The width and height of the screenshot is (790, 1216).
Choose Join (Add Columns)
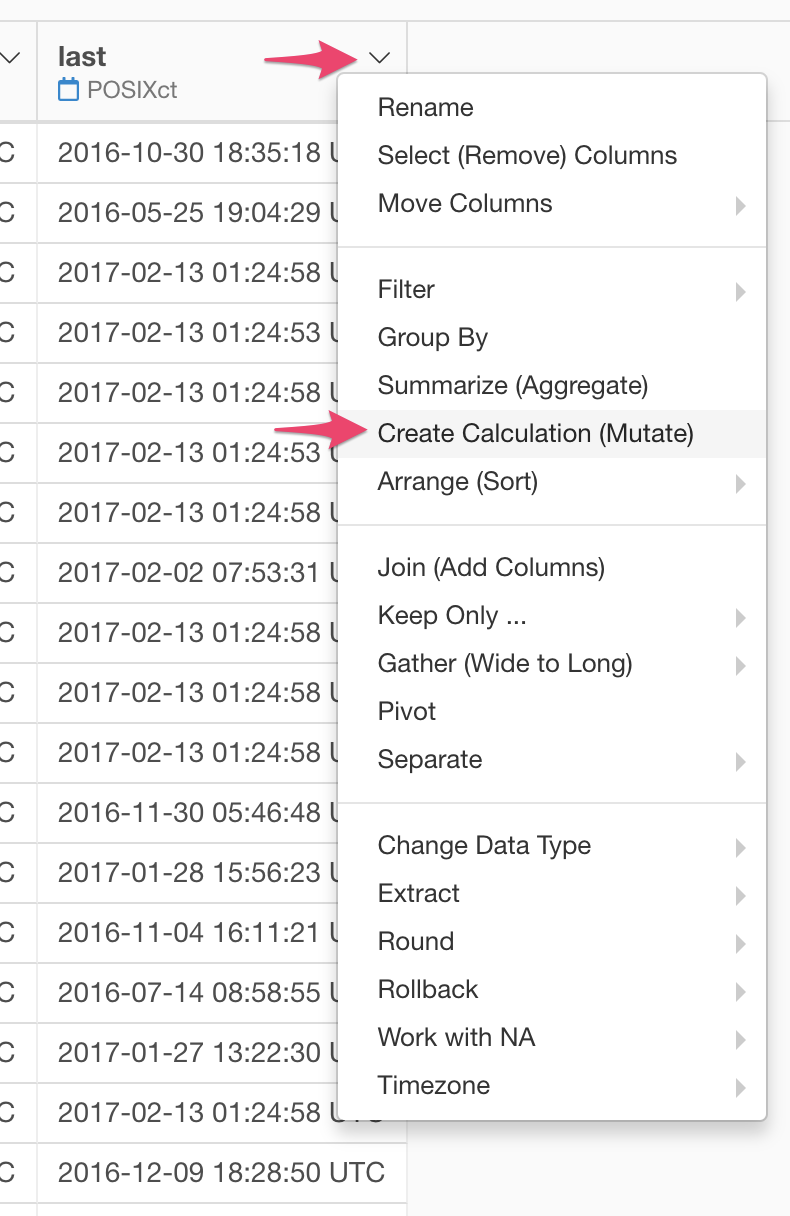point(491,567)
